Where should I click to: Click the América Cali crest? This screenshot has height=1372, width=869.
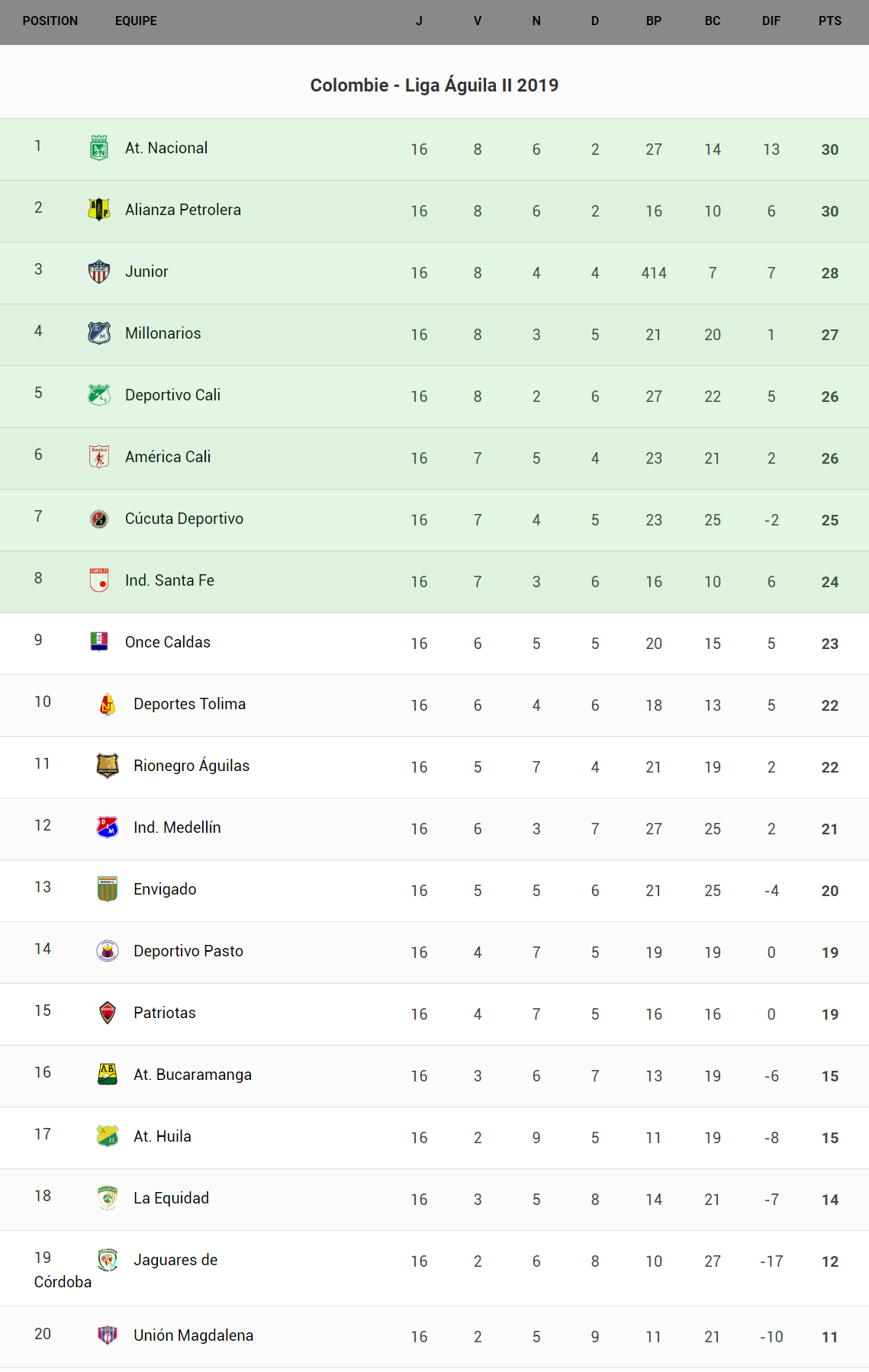point(99,457)
